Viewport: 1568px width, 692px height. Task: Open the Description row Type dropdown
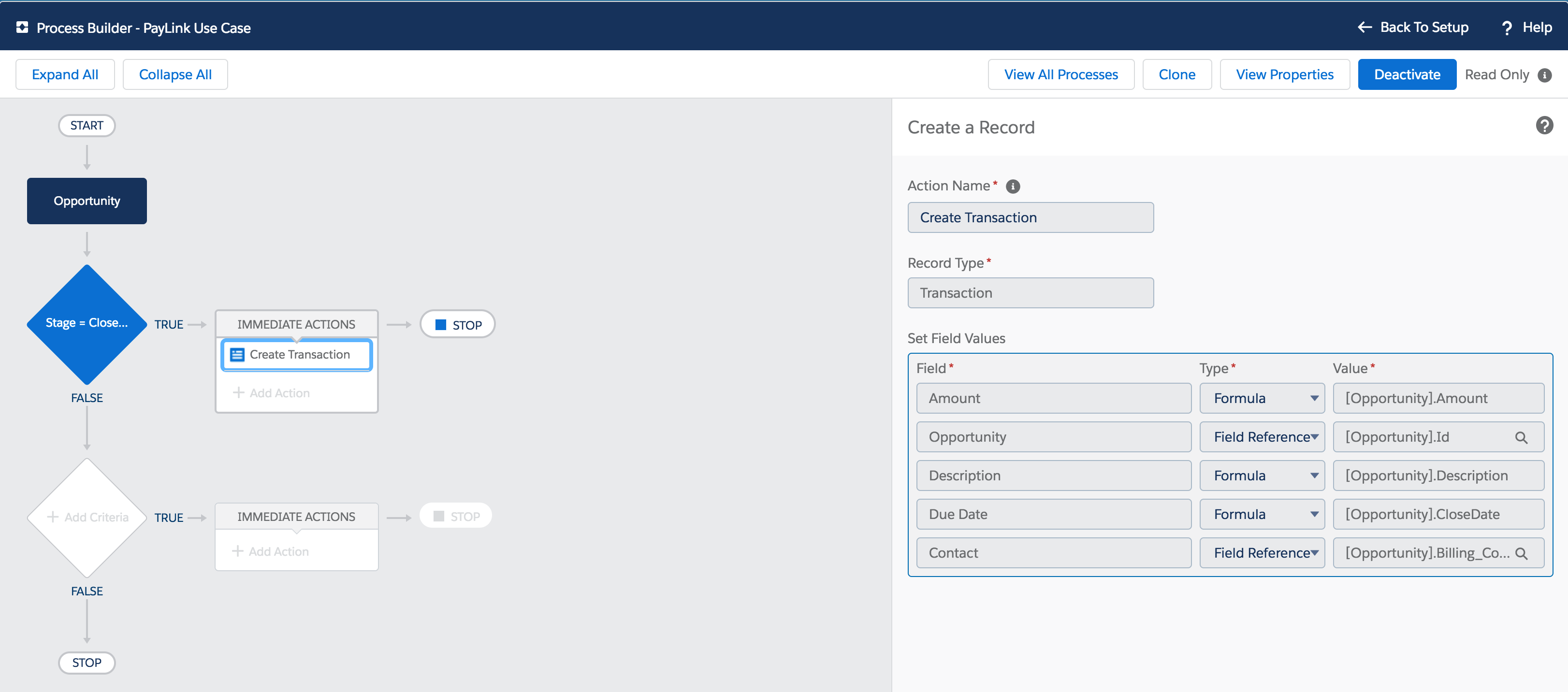tap(1262, 476)
